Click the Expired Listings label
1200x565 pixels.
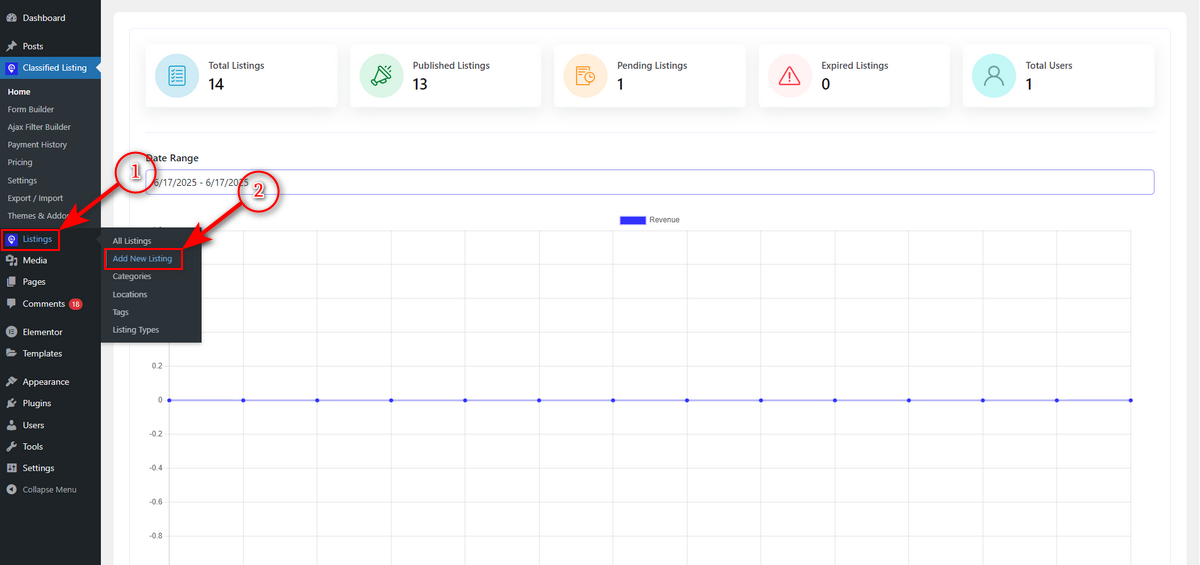pyautogui.click(x=855, y=66)
